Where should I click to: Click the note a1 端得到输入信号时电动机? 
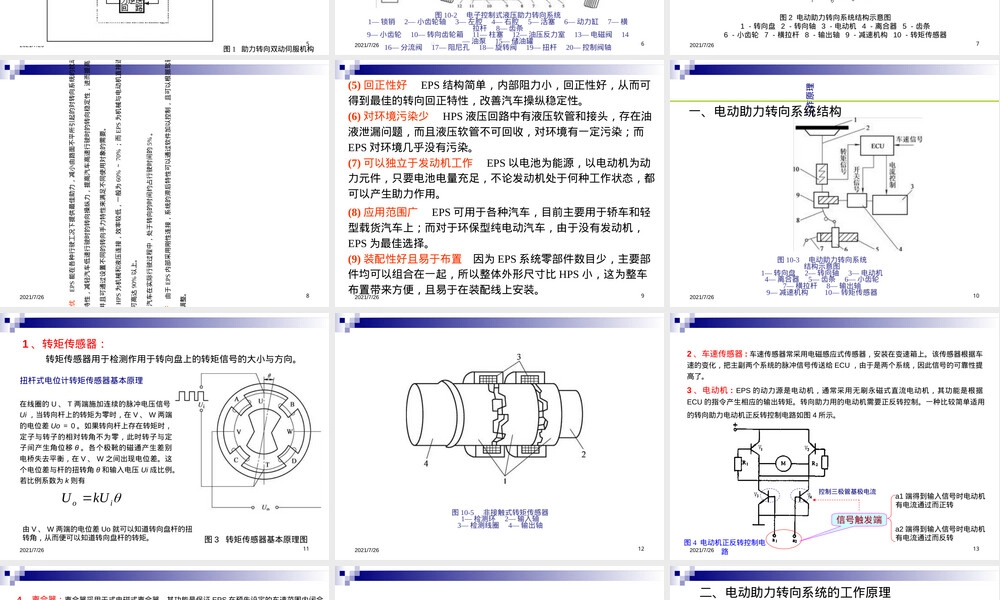coord(939,500)
